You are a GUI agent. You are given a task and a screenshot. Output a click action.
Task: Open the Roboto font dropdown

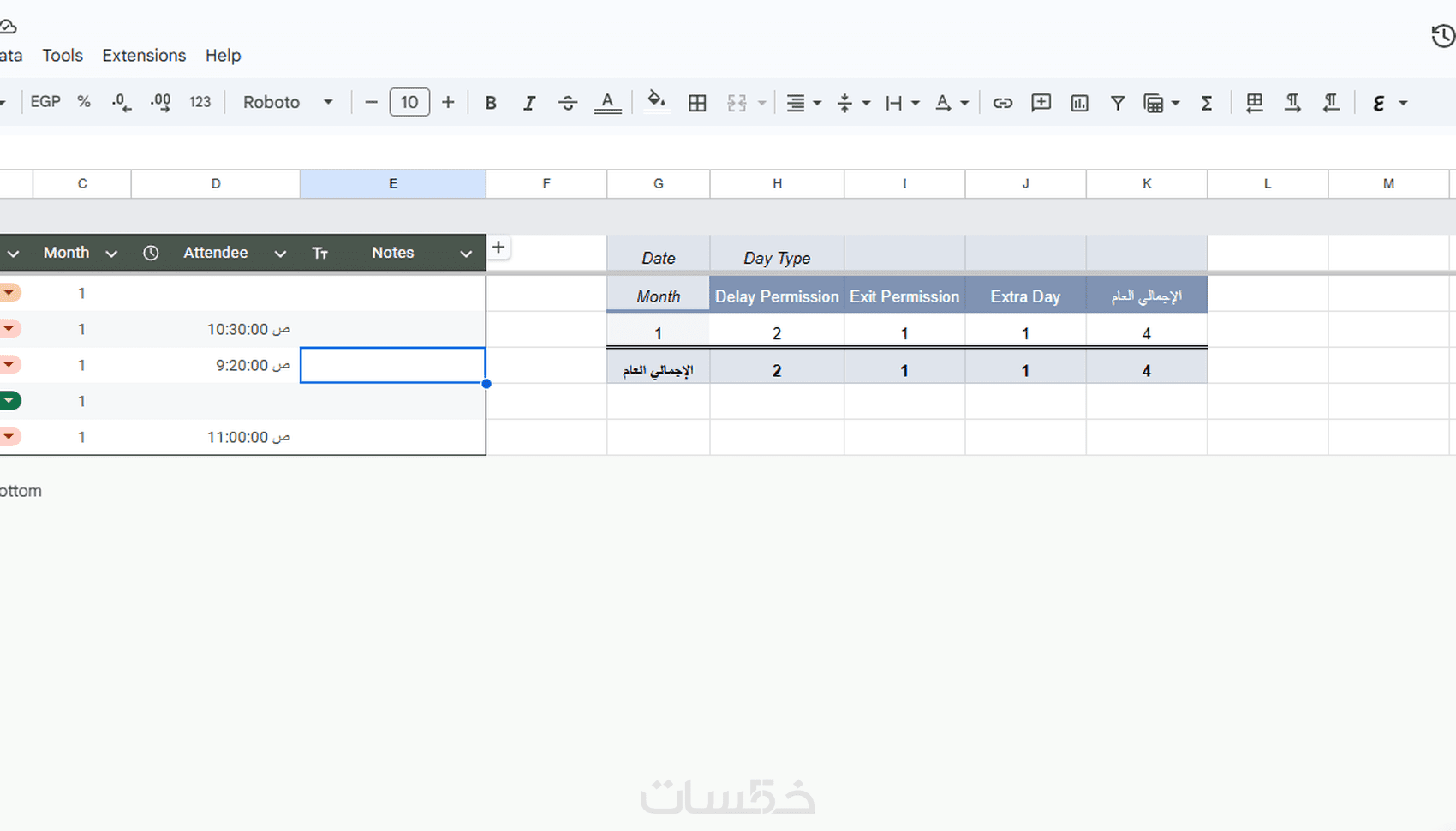tap(287, 102)
